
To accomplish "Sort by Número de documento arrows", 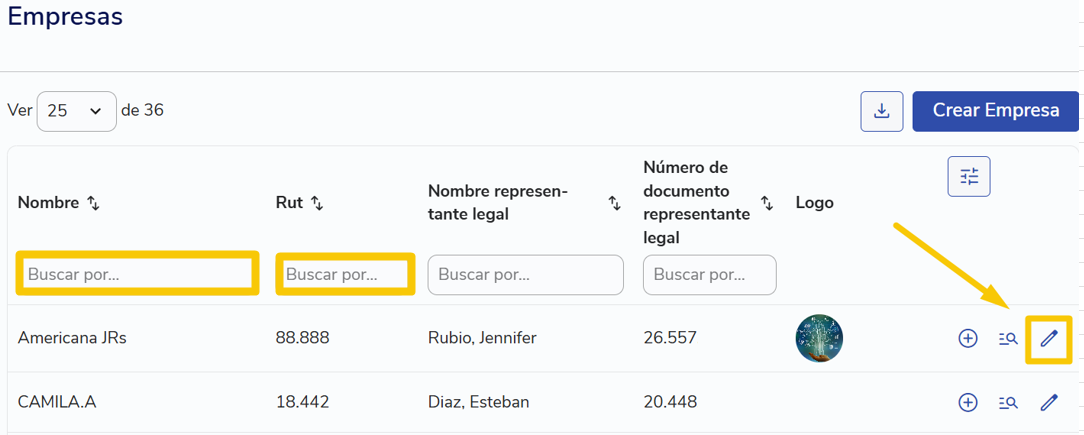I will coord(767,203).
